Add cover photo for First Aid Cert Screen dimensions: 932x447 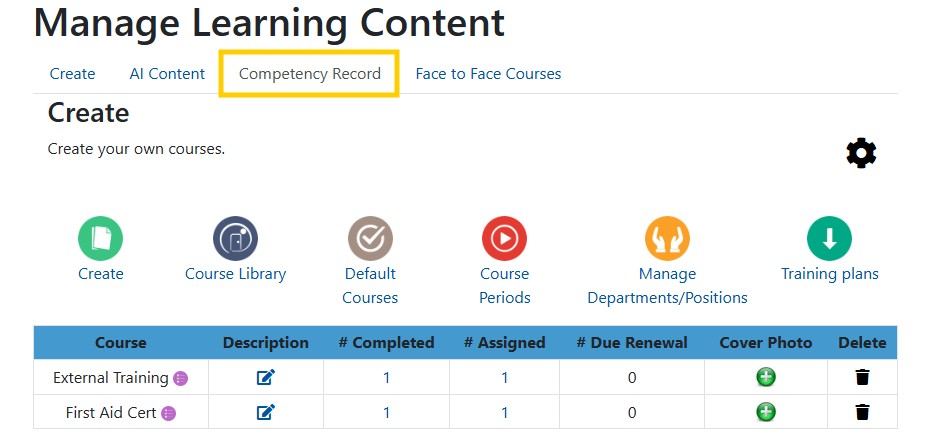pyautogui.click(x=766, y=412)
